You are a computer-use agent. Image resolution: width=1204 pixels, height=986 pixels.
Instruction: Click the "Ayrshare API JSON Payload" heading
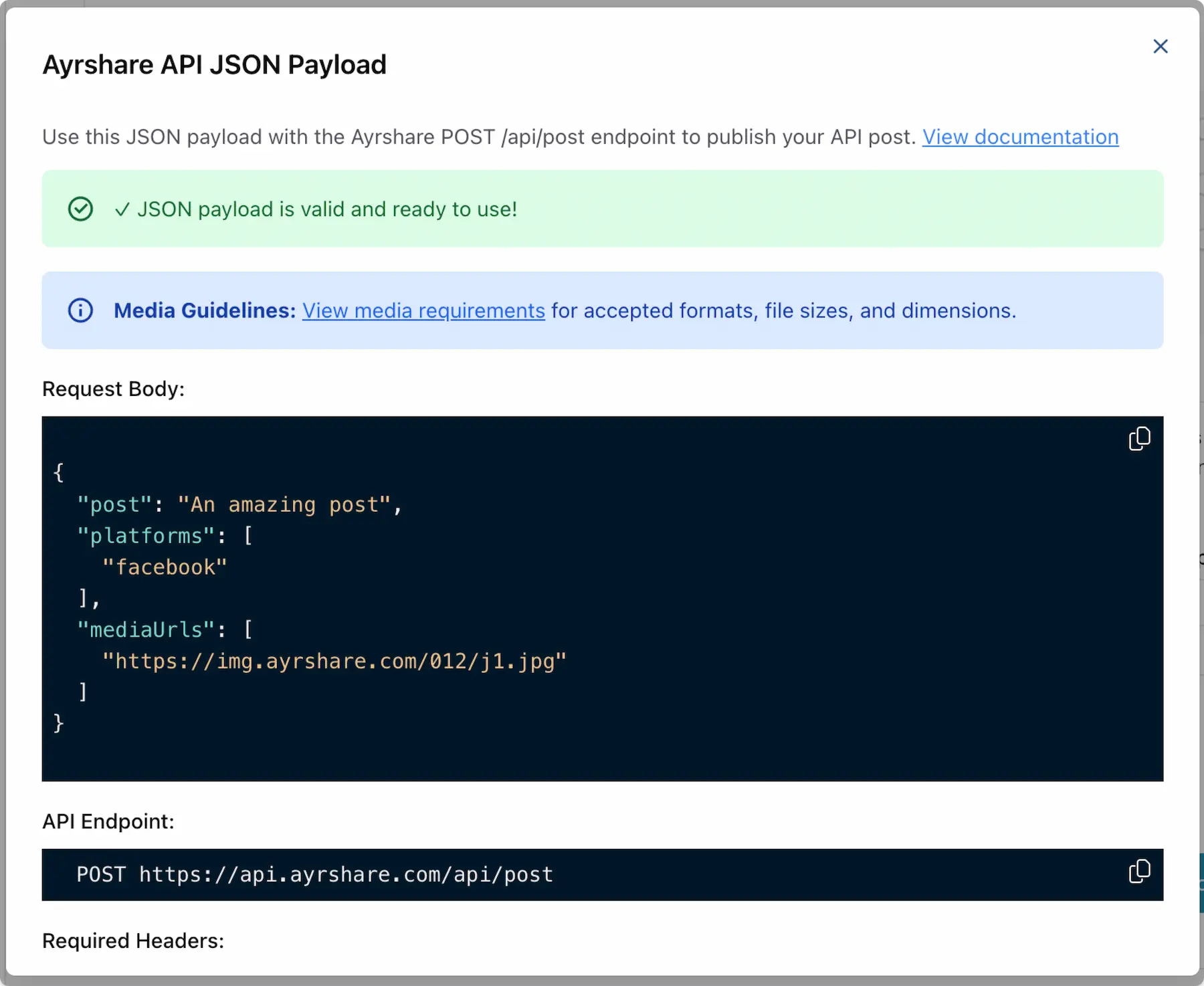[x=215, y=65]
